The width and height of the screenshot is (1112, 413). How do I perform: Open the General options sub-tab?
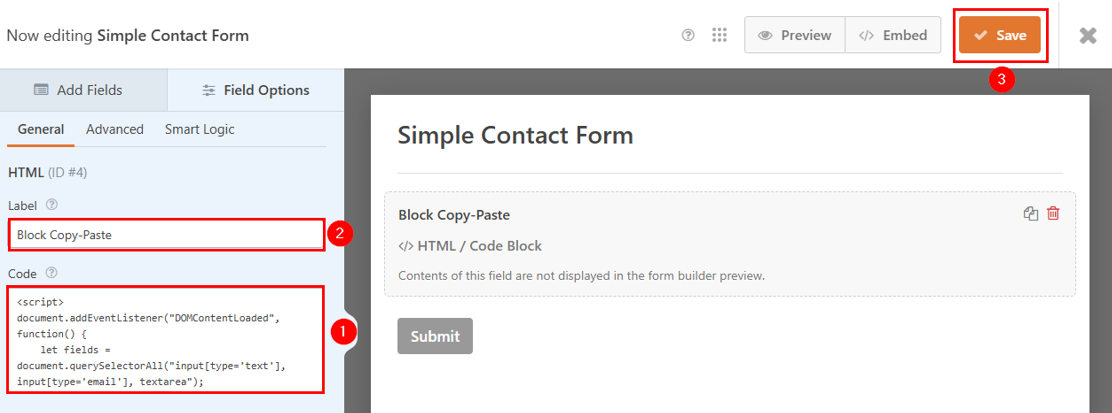pos(41,129)
